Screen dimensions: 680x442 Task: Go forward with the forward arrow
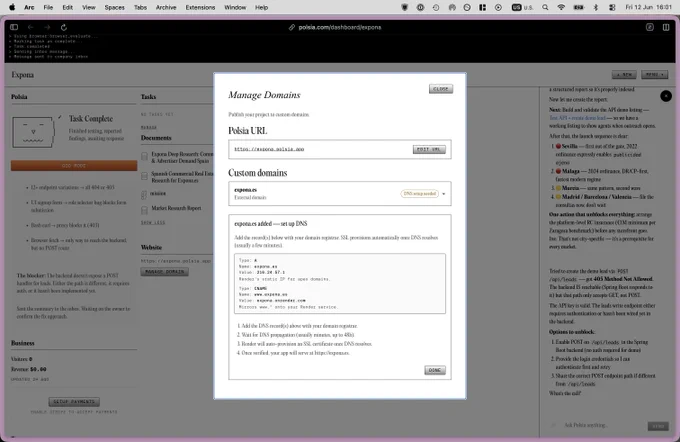(x=47, y=27)
